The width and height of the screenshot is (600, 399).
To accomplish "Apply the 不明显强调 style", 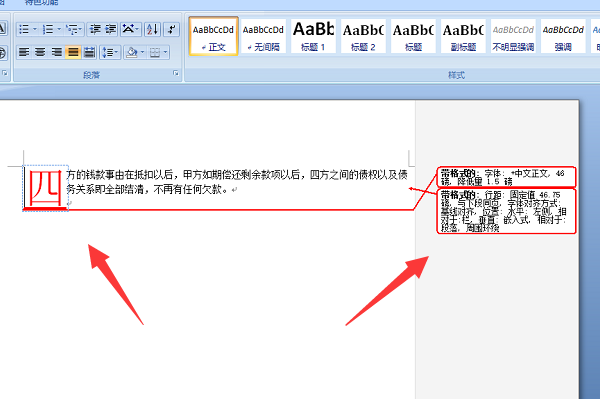I will tap(513, 36).
